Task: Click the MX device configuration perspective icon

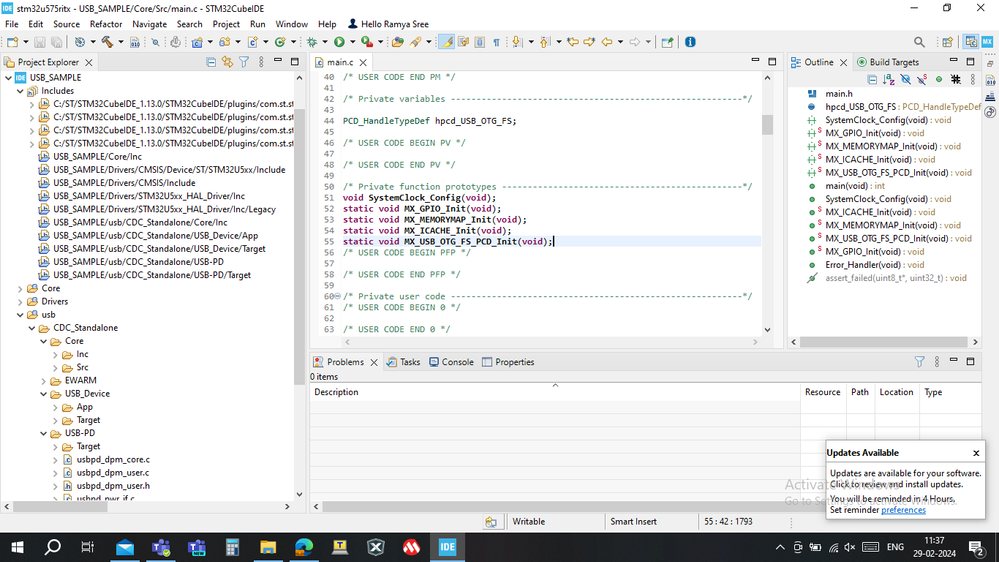Action: (x=987, y=42)
